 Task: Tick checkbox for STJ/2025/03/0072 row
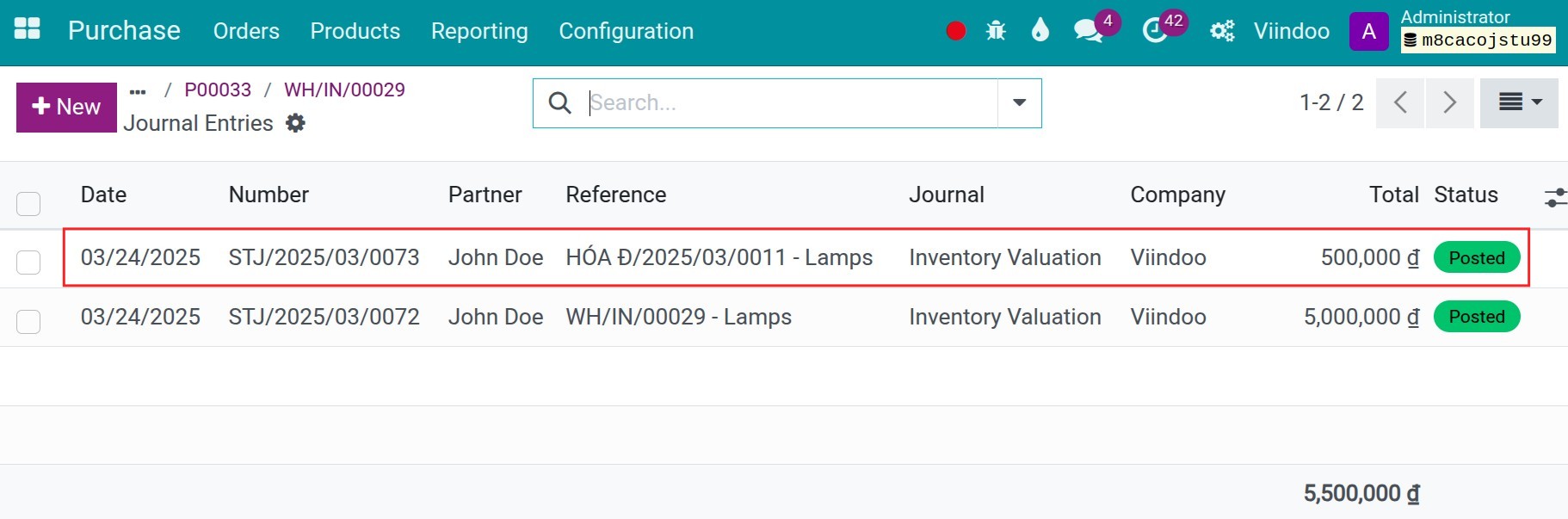(x=28, y=321)
